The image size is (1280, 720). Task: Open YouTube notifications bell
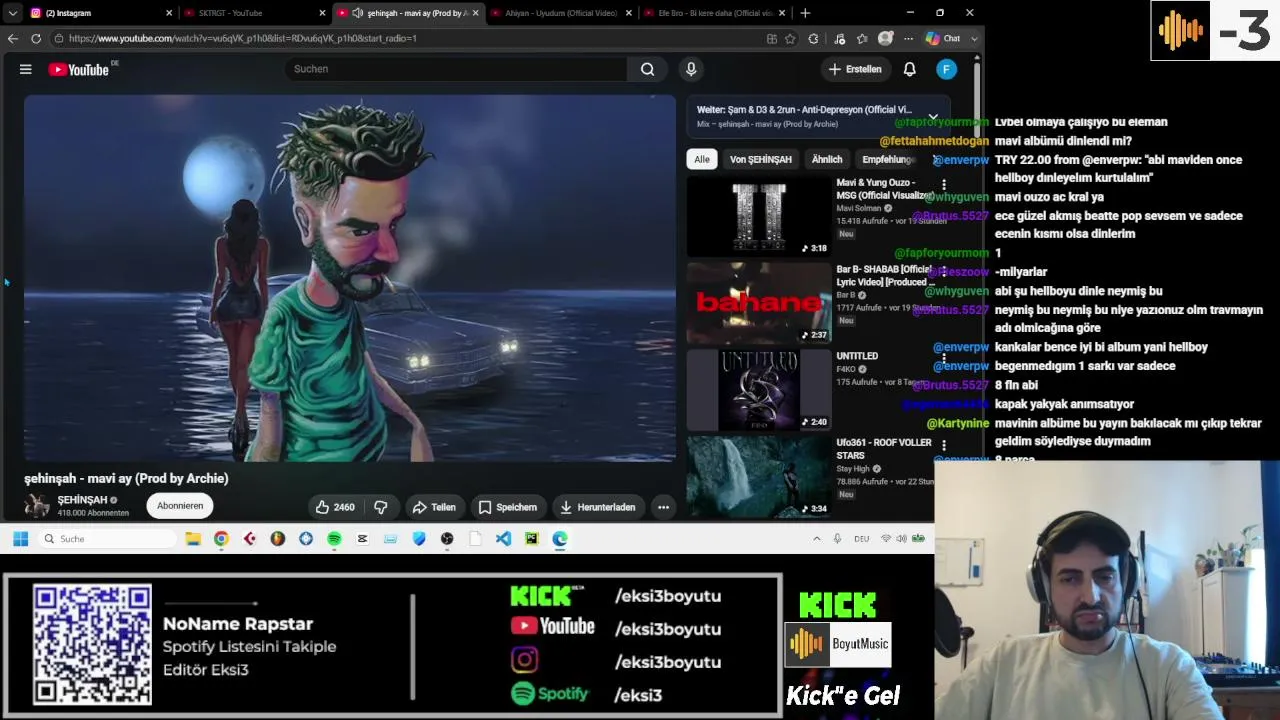point(910,69)
